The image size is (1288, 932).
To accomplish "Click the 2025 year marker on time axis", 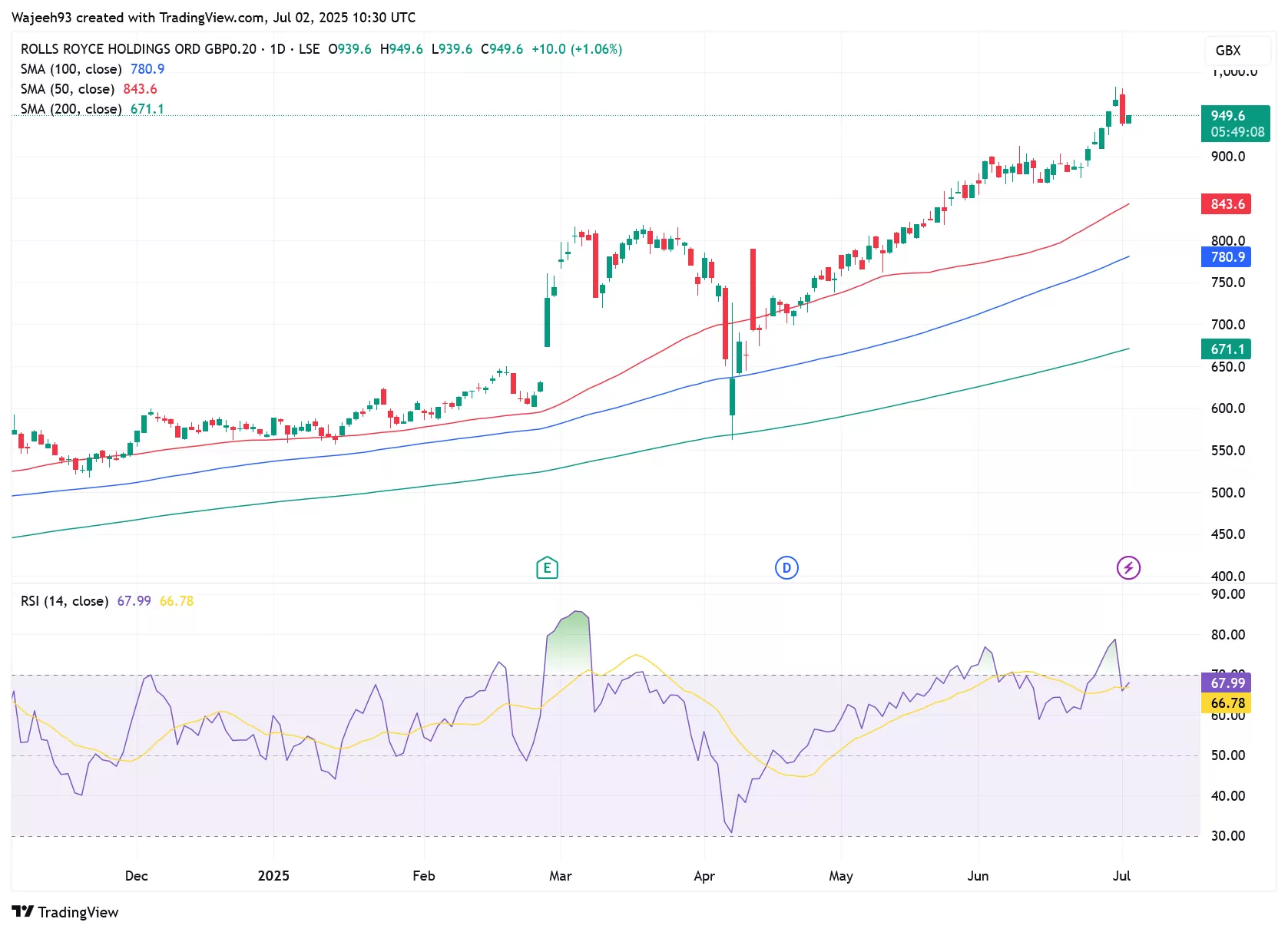I will (x=273, y=876).
